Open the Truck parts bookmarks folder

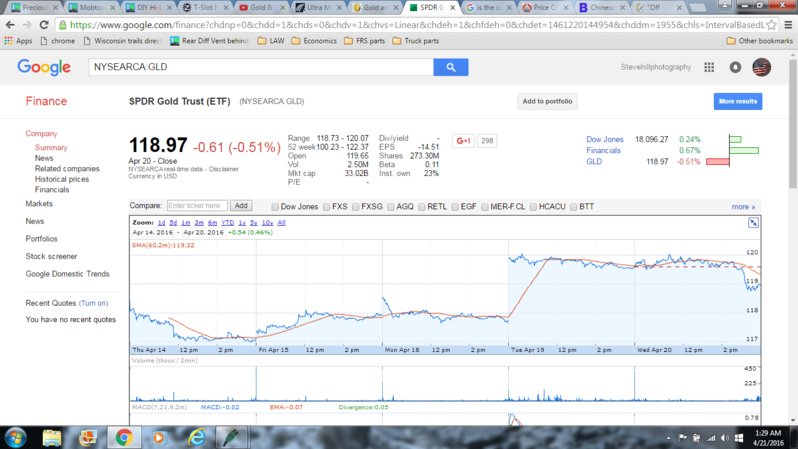(x=416, y=41)
